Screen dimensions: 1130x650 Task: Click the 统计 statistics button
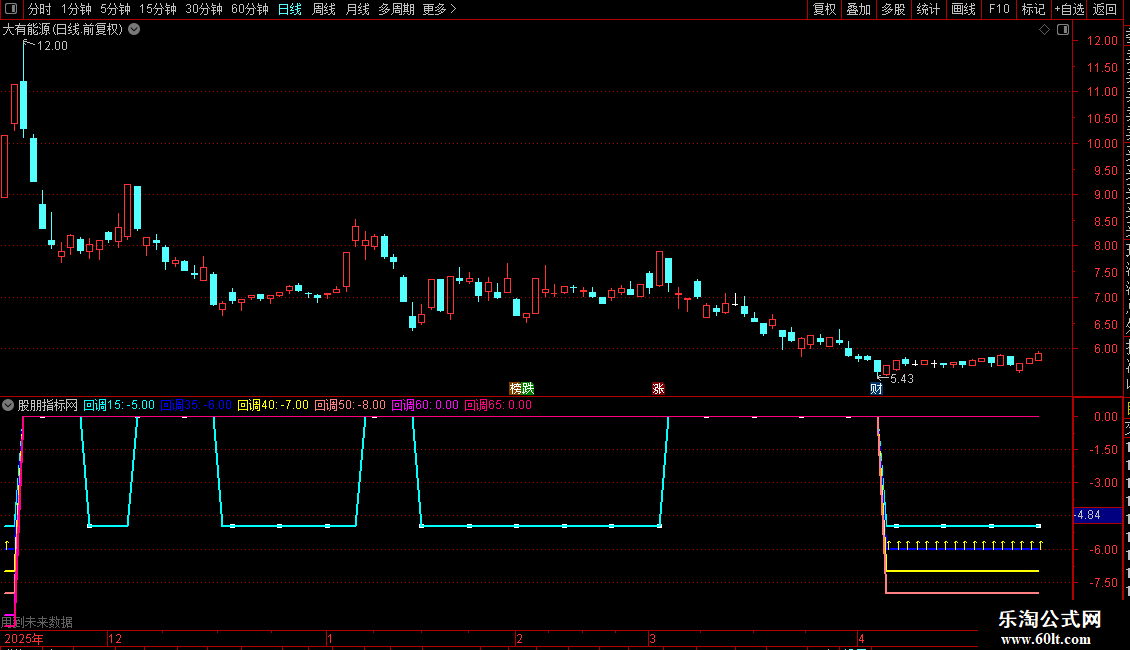coord(927,9)
